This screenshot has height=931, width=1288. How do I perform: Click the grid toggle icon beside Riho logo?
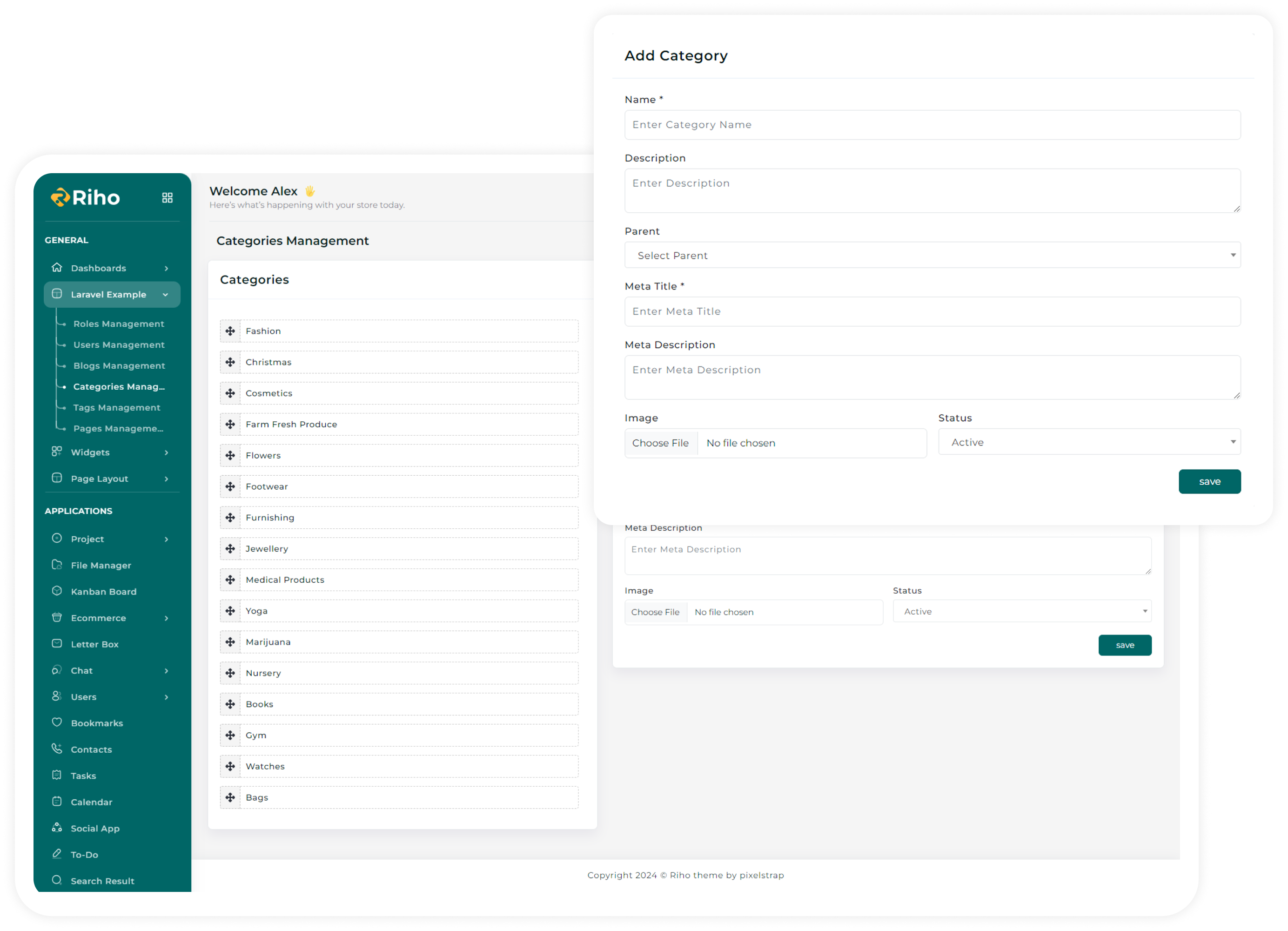click(x=167, y=198)
